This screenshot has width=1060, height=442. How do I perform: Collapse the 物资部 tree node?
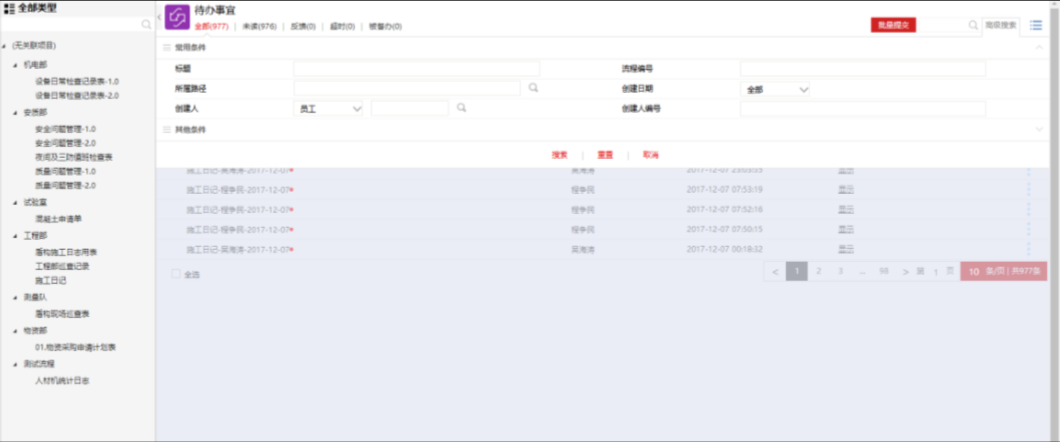pos(15,330)
